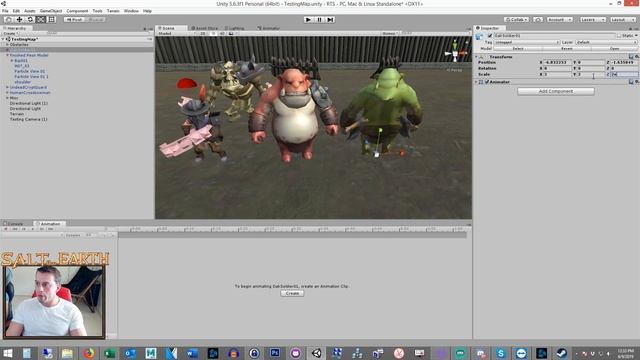Select the Rotate tool in the toolbar
This screenshot has height=360, width=640.
pyautogui.click(x=30, y=20)
